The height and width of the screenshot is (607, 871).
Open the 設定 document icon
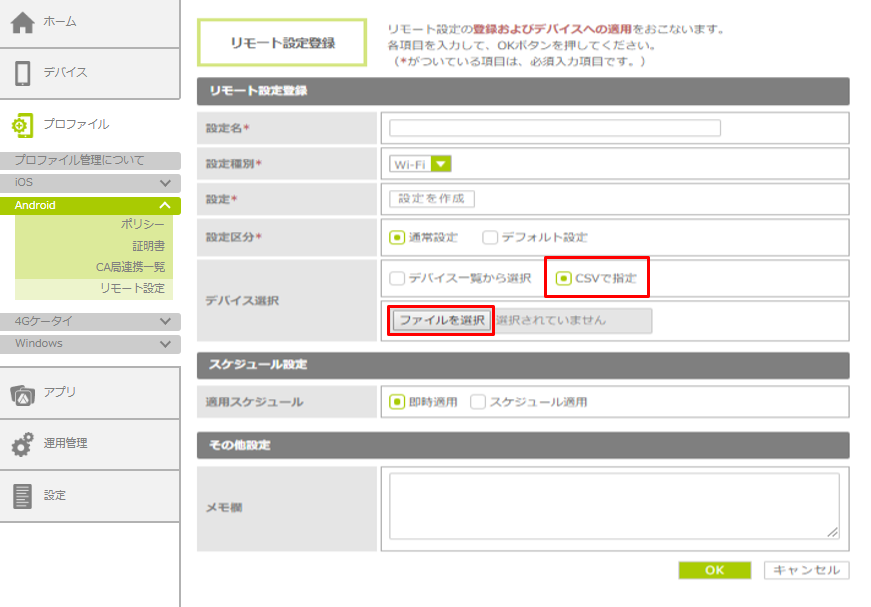coord(22,496)
